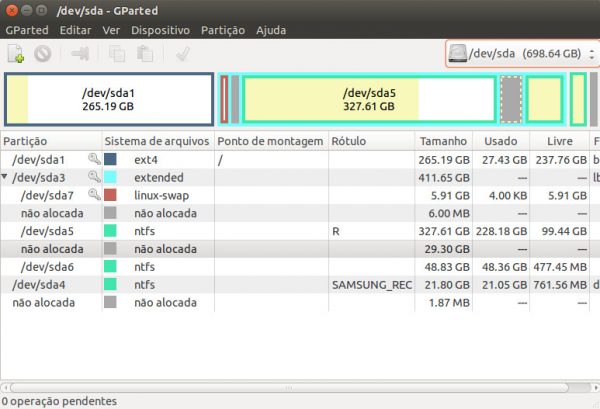The height and width of the screenshot is (409, 600).
Task: Select the 1.87 MB não alocada row
Action: [x=300, y=302]
